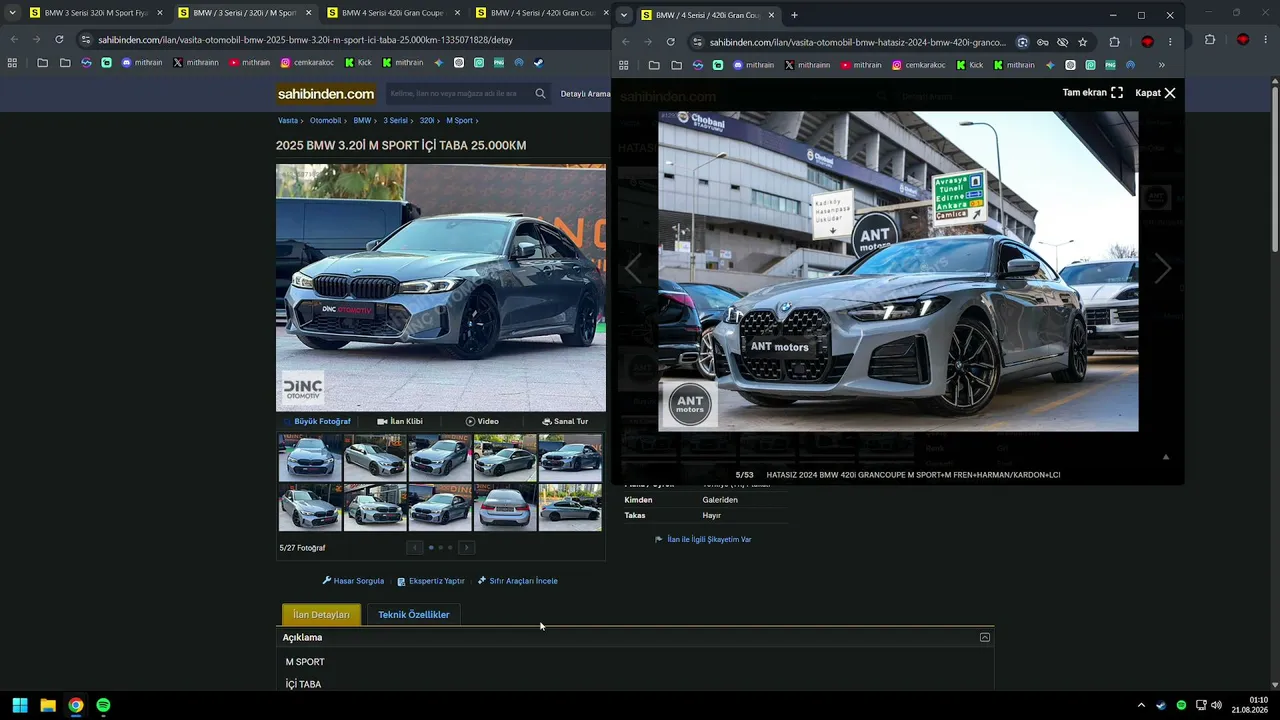
Task: Select the Büyük Fotoğraf option
Action: 318,421
